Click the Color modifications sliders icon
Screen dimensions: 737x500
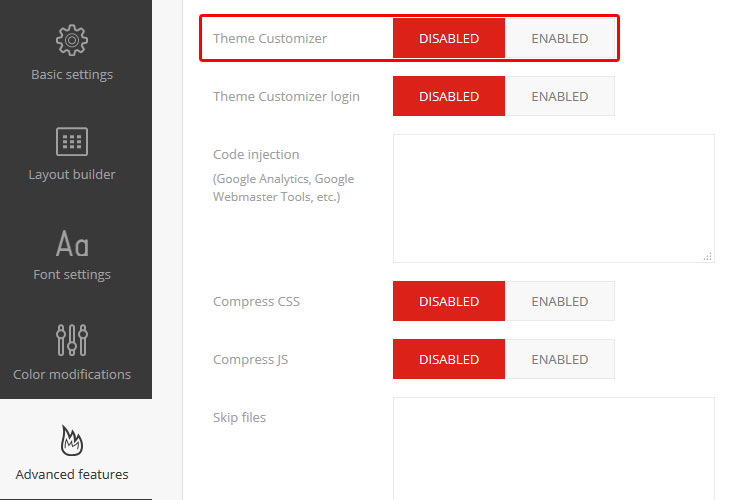pos(72,340)
